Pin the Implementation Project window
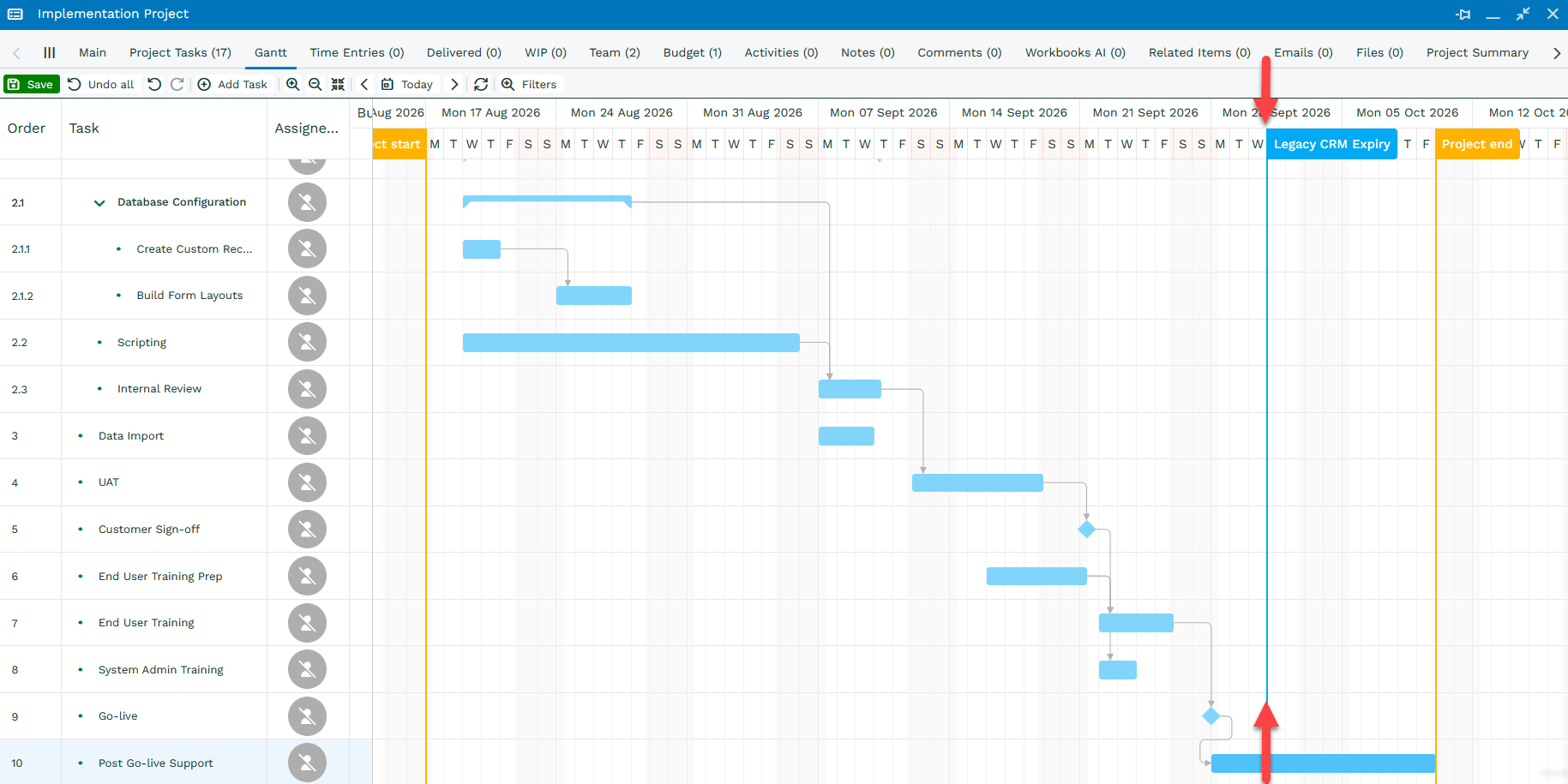Viewport: 1568px width, 784px height. click(1463, 14)
